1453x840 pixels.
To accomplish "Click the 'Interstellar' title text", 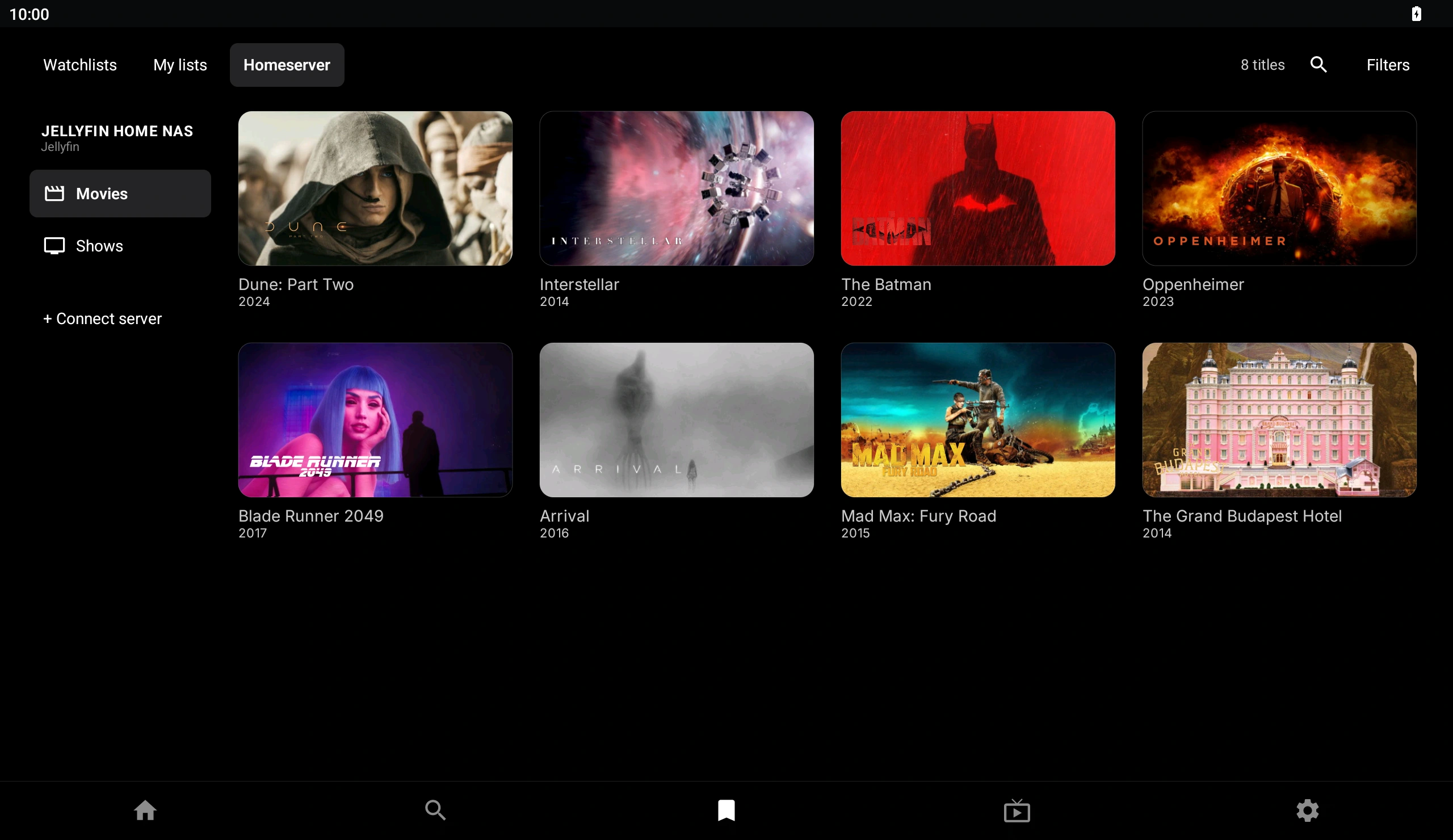I will pos(579,284).
